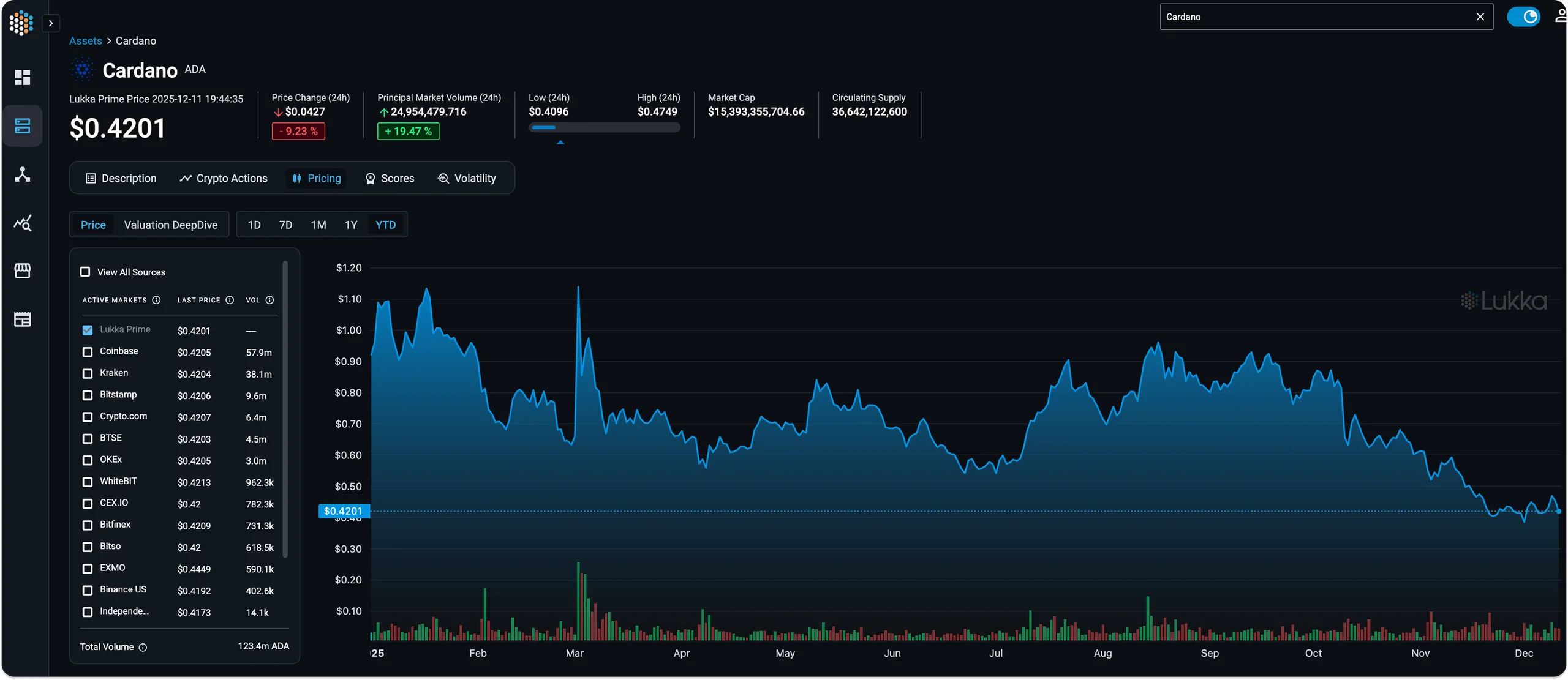Image resolution: width=1568 pixels, height=680 pixels.
Task: Open the Scores tab
Action: tap(390, 178)
